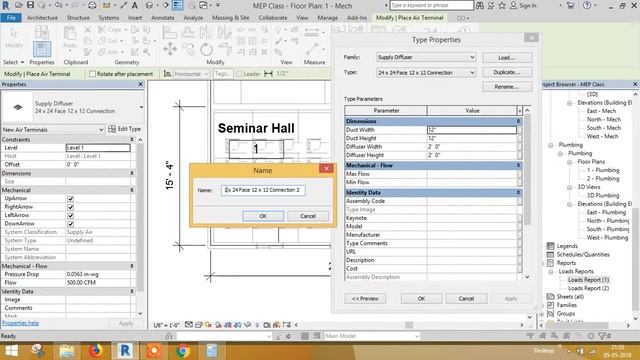
Task: Open File Explorer from the taskbar
Action: (x=67, y=351)
